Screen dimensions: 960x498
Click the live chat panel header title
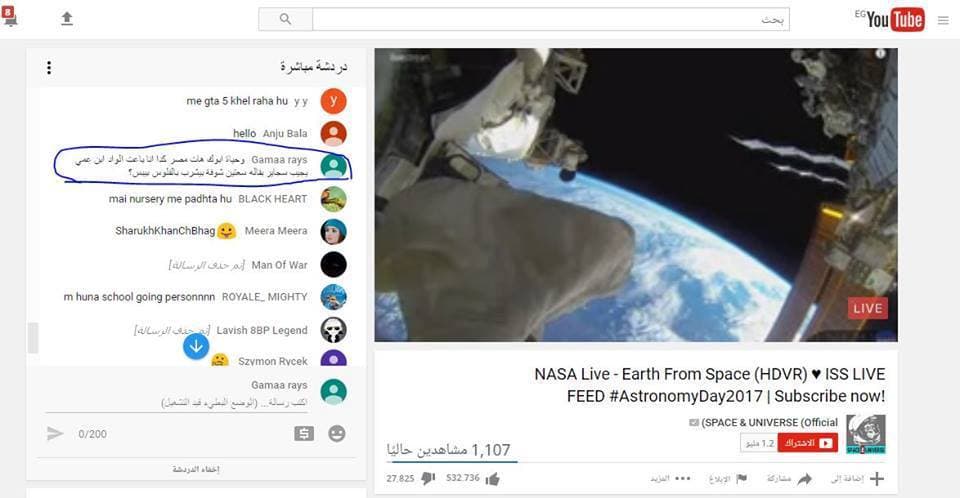click(x=313, y=66)
